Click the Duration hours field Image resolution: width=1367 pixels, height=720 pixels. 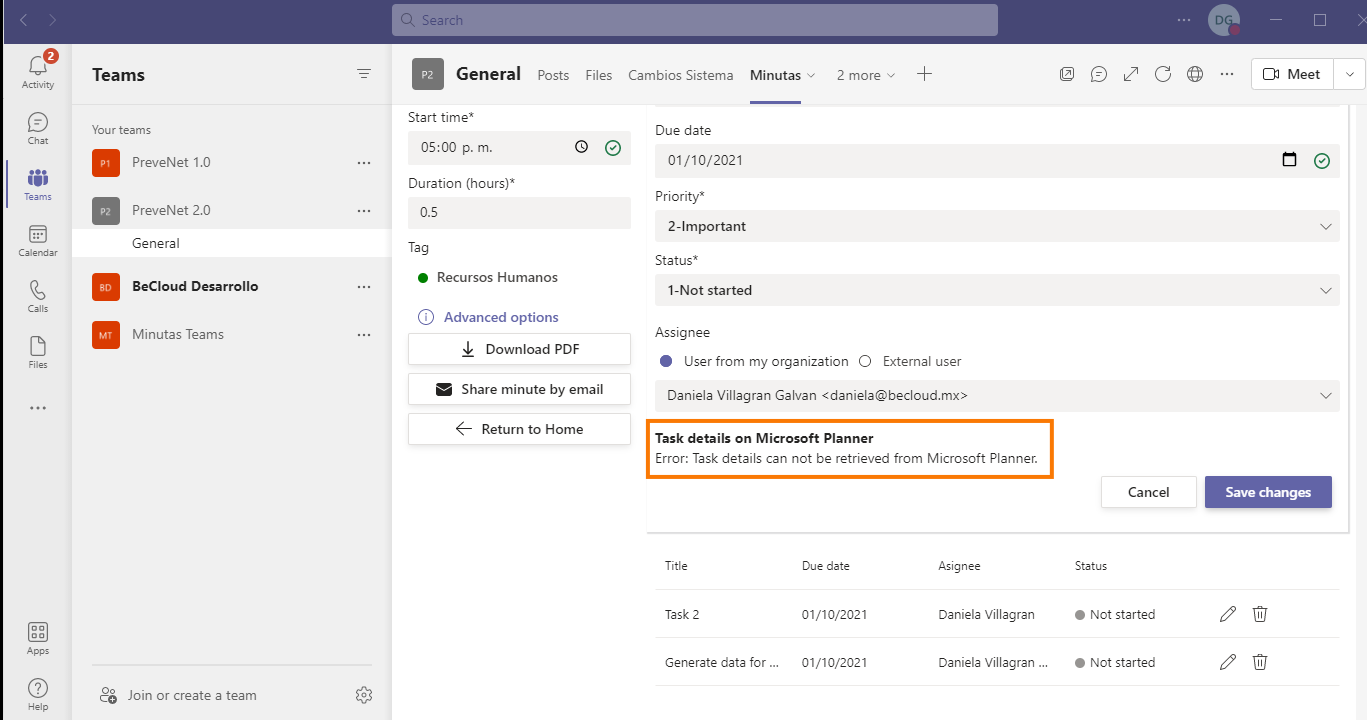click(x=519, y=212)
